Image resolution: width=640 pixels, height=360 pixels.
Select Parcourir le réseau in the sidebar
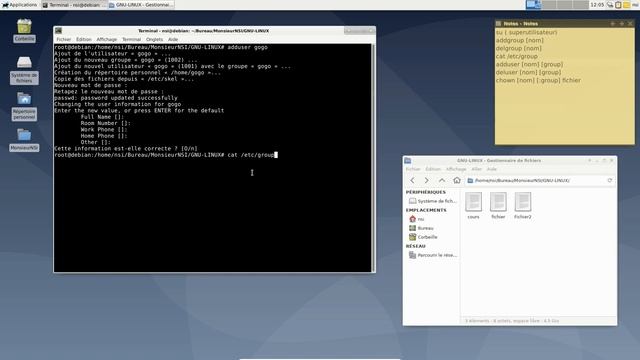point(433,255)
